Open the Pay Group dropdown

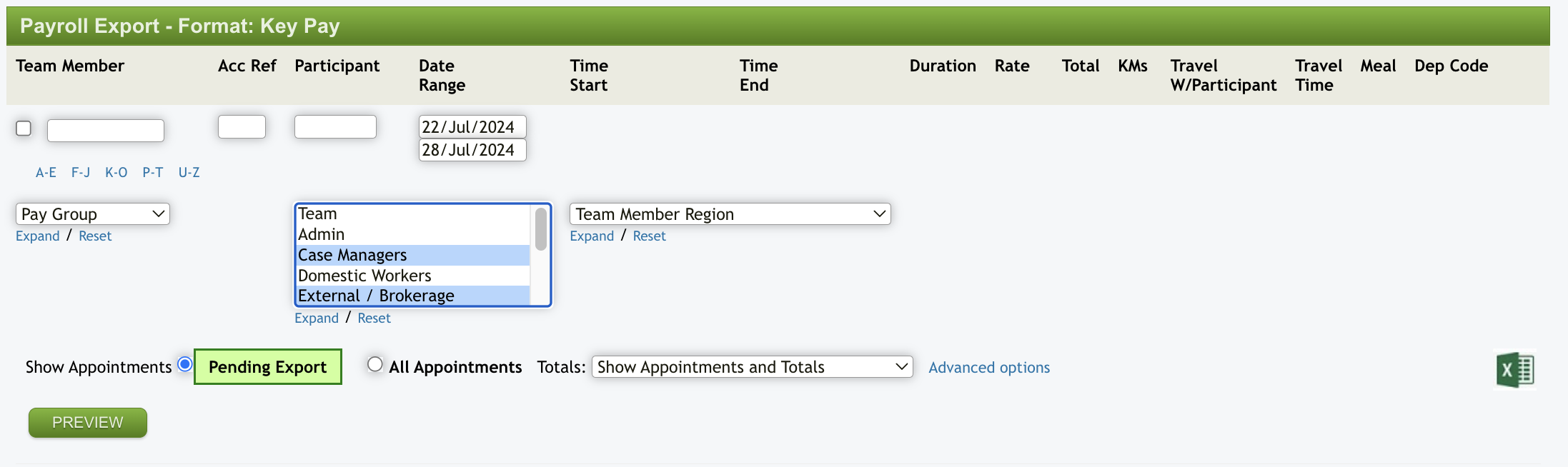(92, 214)
